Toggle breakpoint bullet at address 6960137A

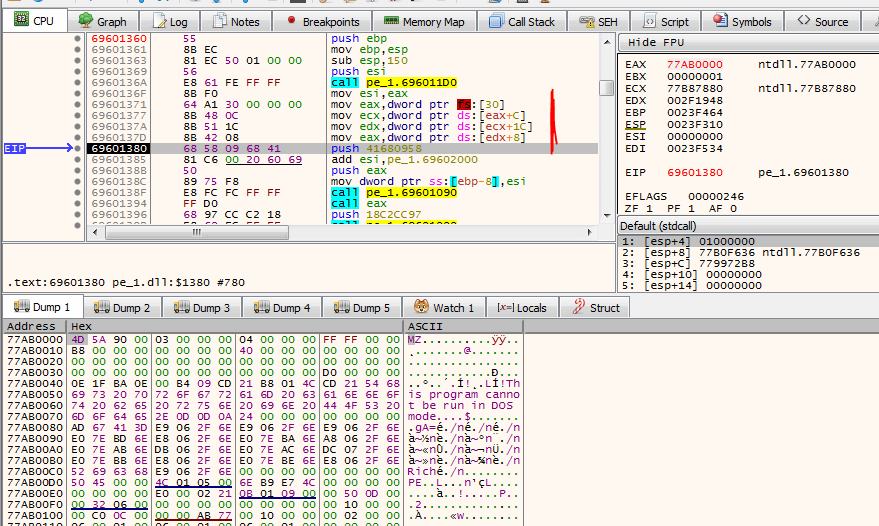[77, 127]
